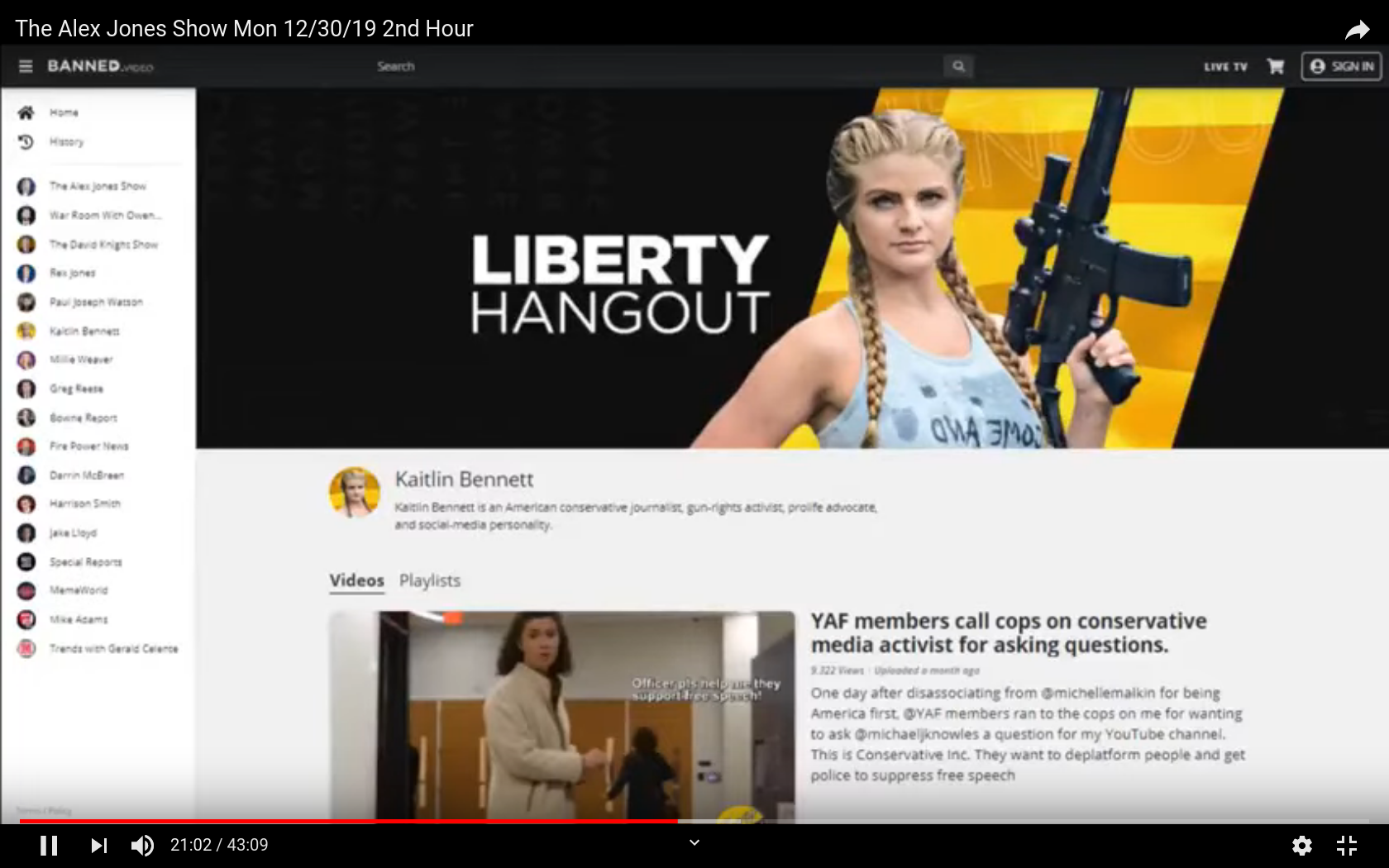This screenshot has width=1389, height=868.
Task: Click the History label in sidebar
Action: 66,141
